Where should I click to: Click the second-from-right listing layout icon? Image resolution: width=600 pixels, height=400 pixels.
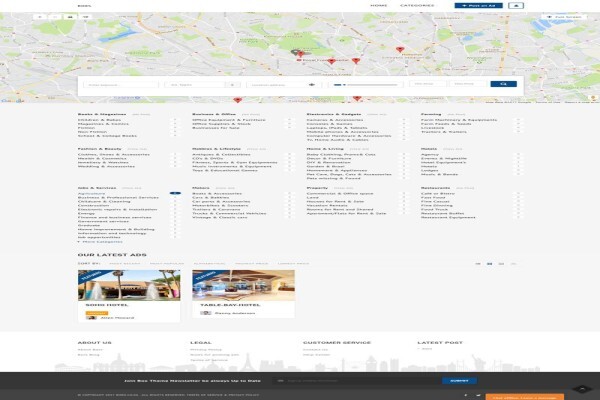501,264
